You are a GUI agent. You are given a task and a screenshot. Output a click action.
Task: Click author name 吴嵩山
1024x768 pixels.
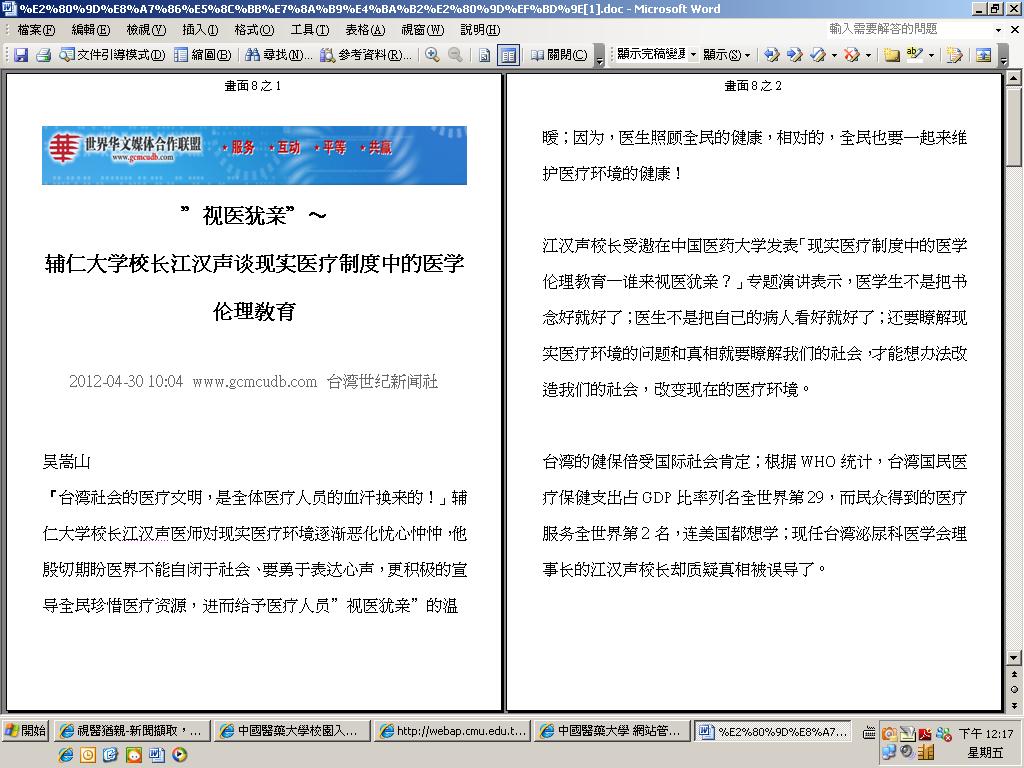click(67, 462)
